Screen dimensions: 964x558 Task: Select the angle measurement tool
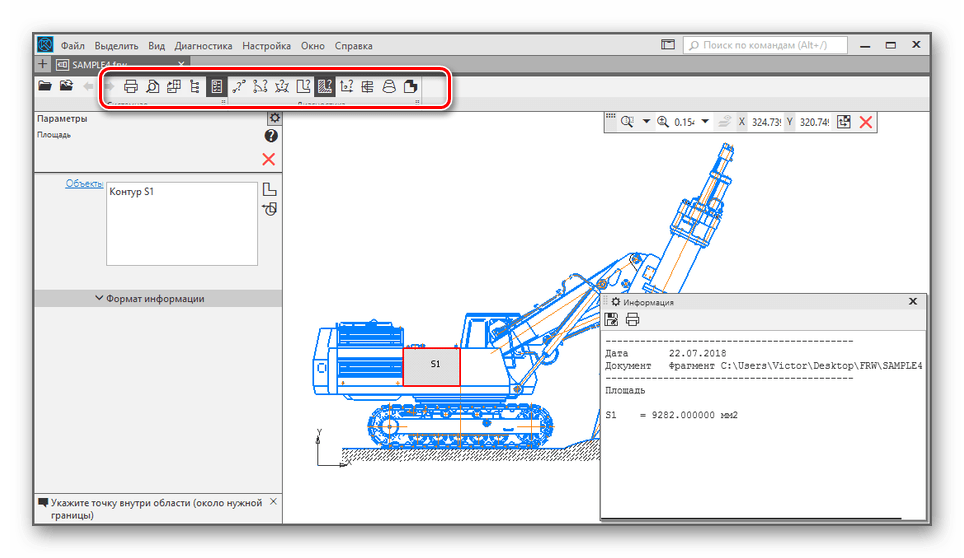pyautogui.click(x=282, y=87)
